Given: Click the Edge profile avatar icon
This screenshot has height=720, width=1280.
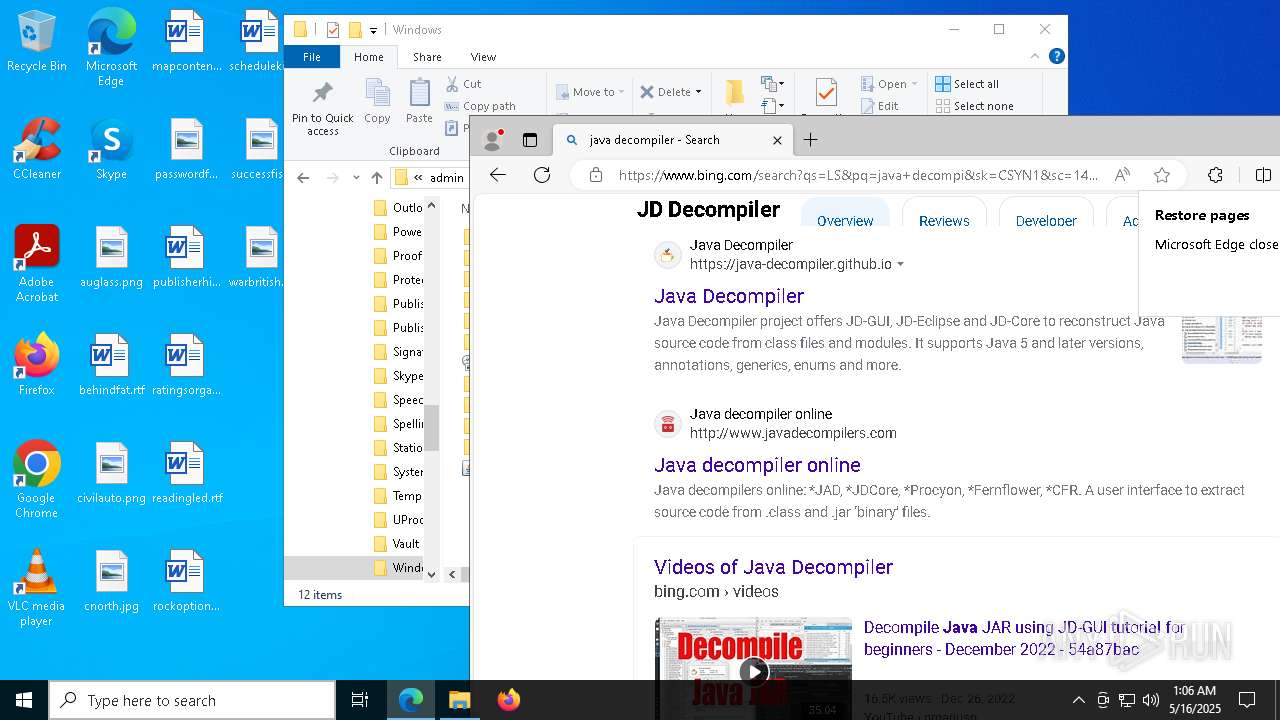Looking at the screenshot, I should (x=491, y=140).
